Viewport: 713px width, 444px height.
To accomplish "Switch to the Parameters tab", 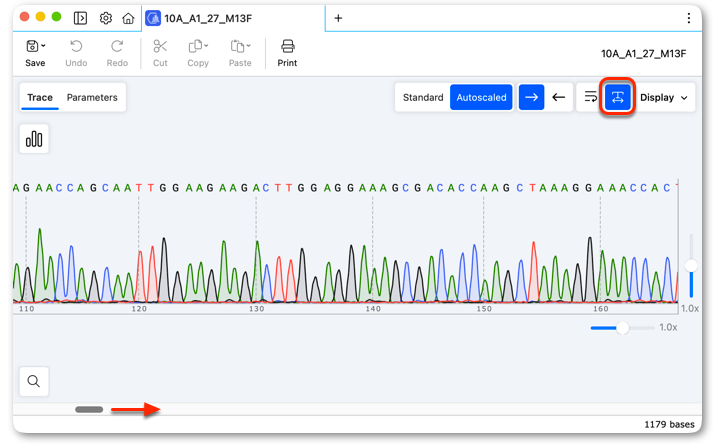I will (92, 97).
